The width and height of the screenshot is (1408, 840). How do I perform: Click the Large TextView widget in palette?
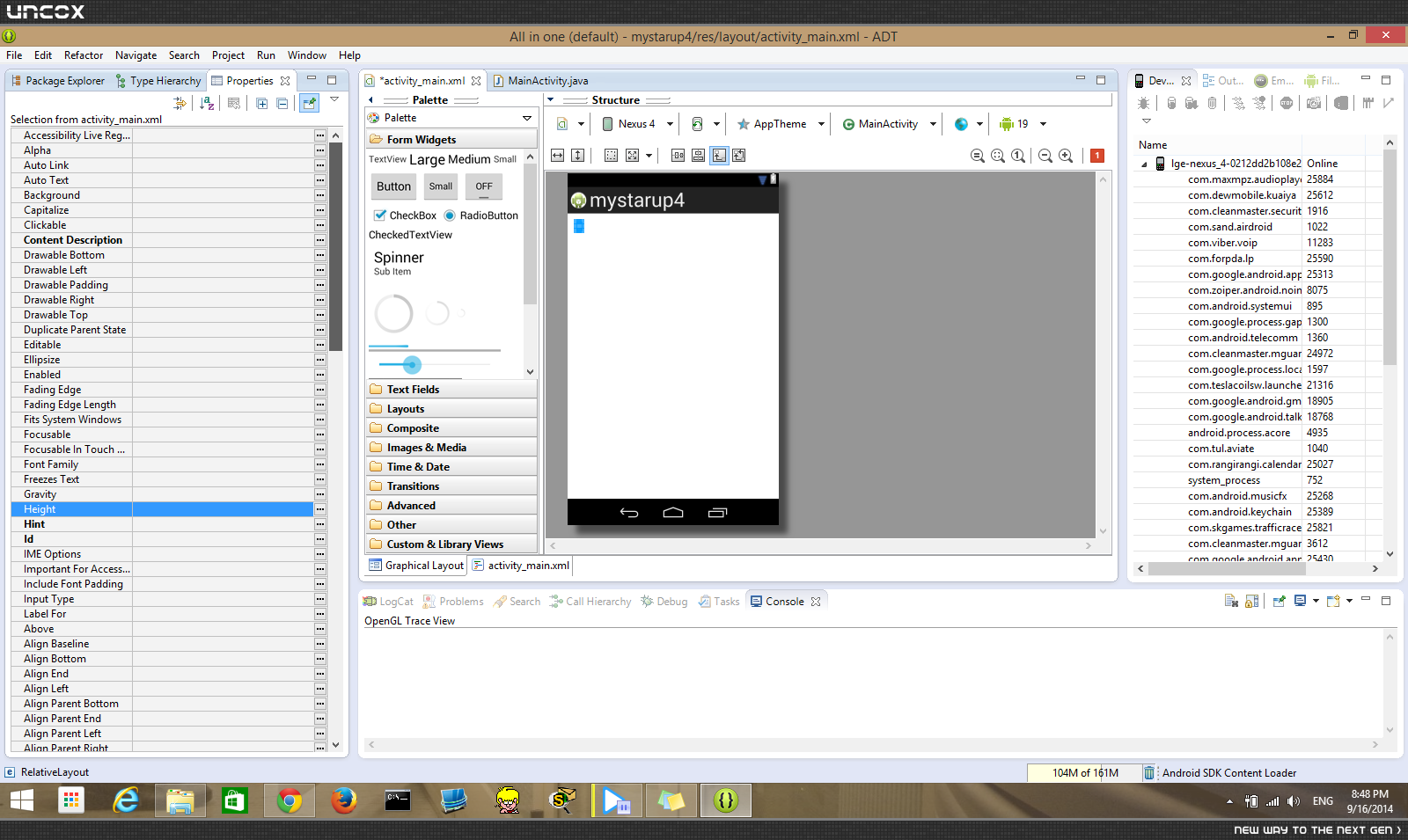pyautogui.click(x=427, y=159)
